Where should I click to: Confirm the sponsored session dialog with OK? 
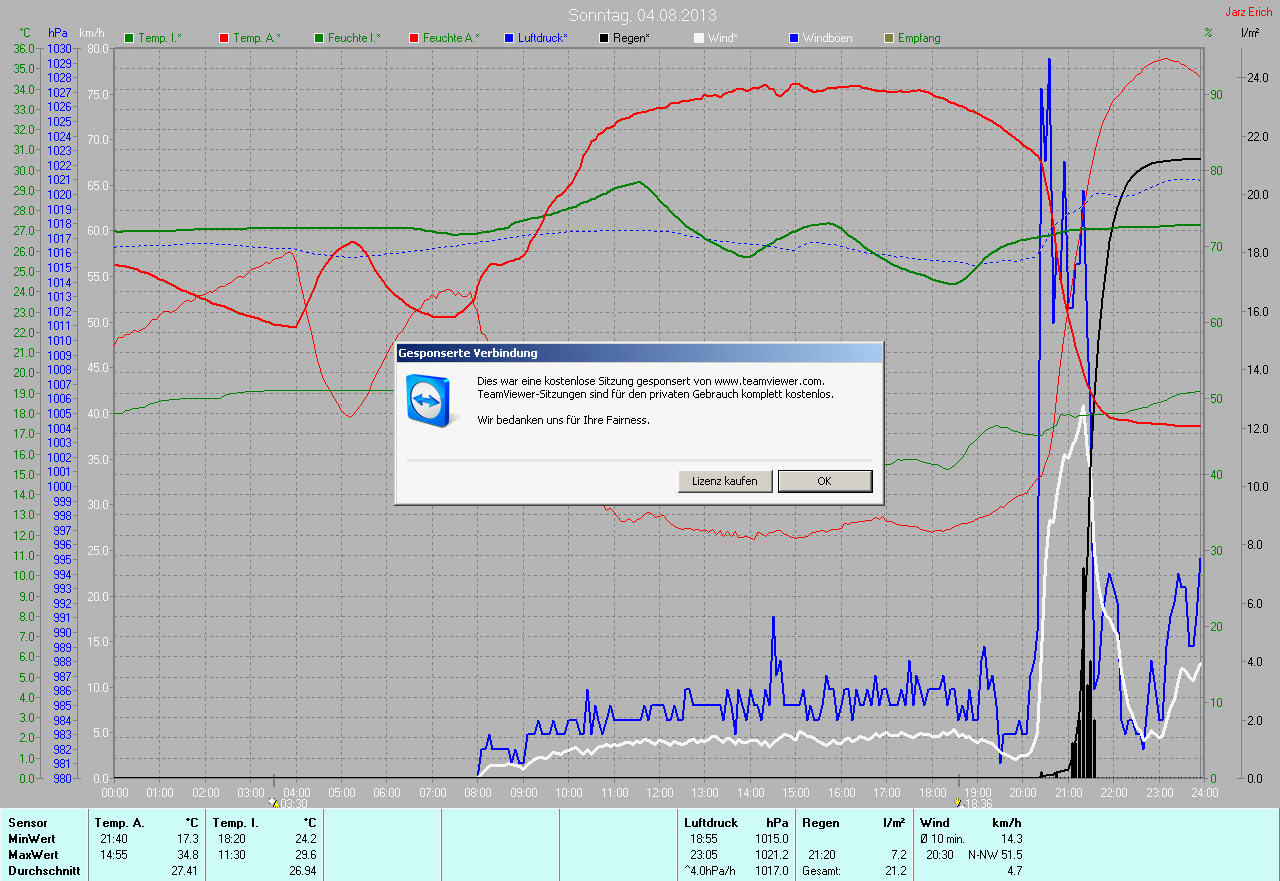[x=824, y=481]
